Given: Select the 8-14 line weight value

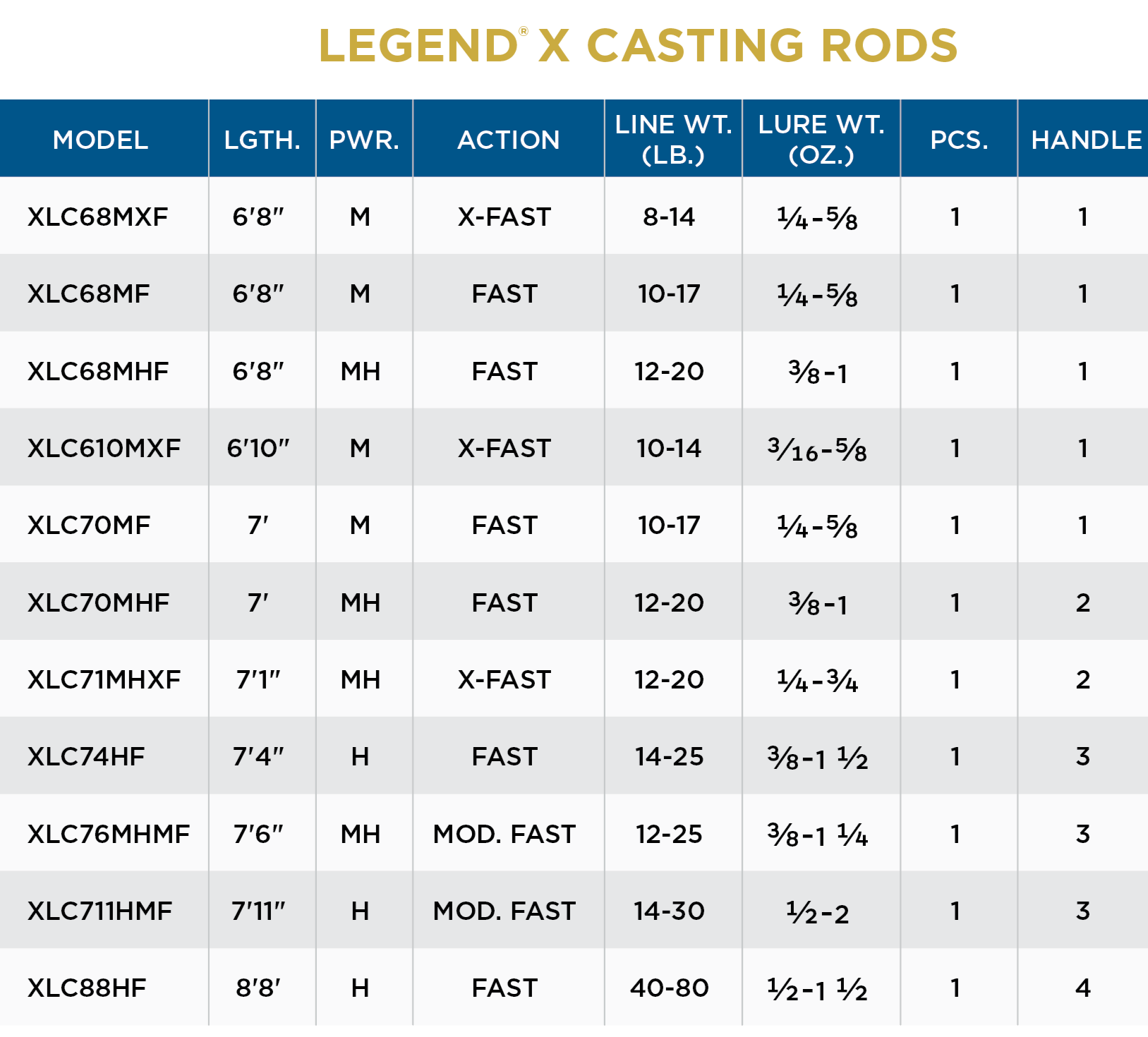Looking at the screenshot, I should [669, 217].
